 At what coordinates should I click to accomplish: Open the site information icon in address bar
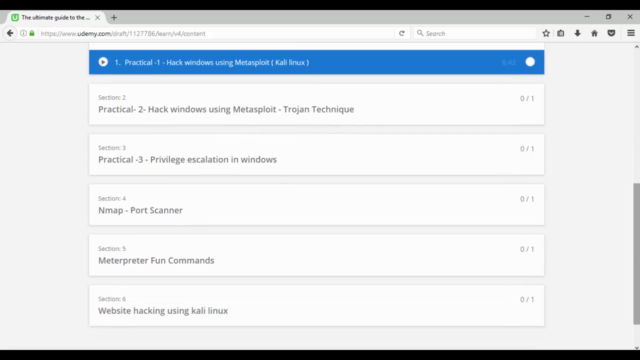click(x=23, y=33)
